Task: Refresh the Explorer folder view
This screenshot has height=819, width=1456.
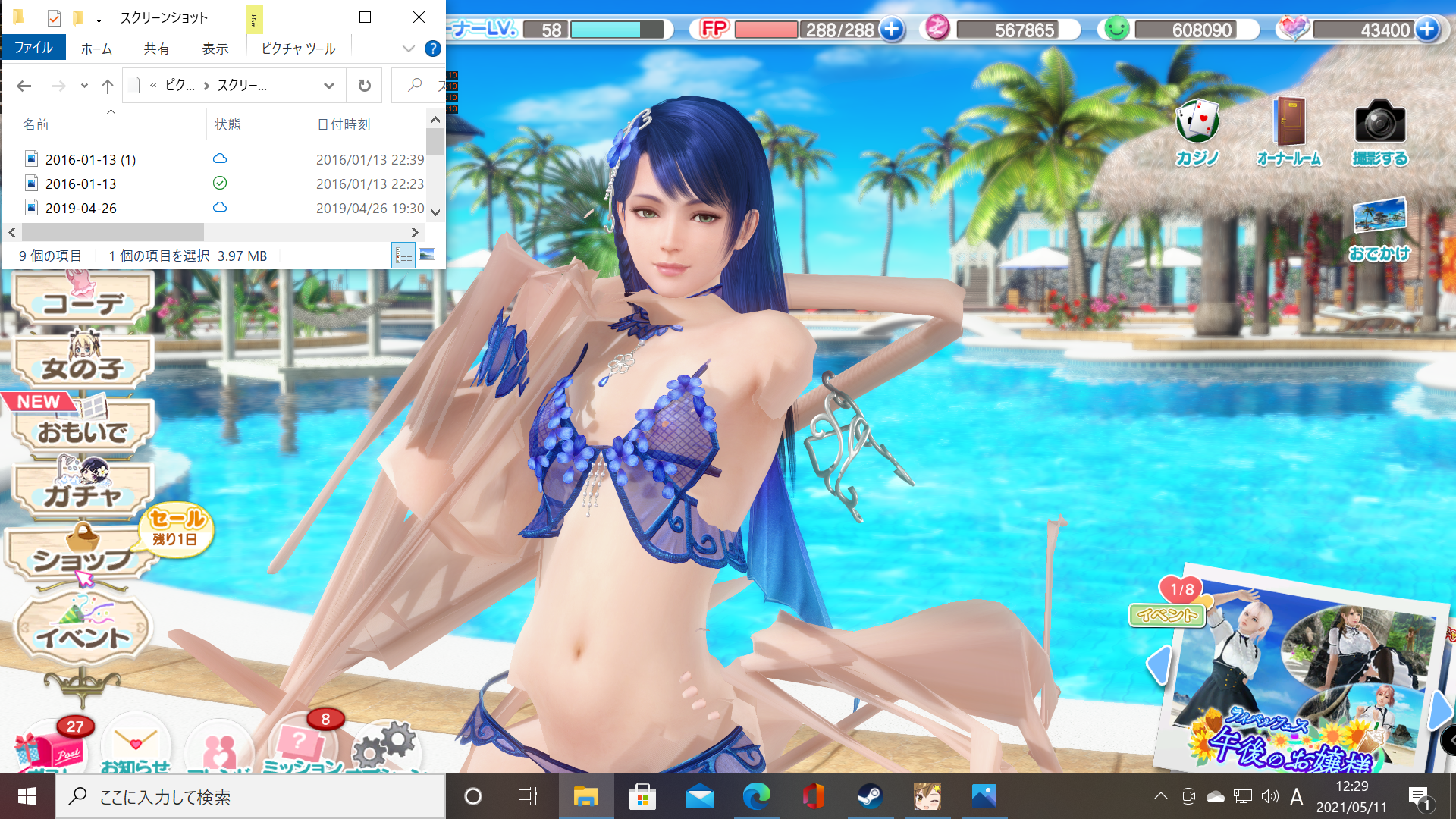Action: click(x=365, y=86)
